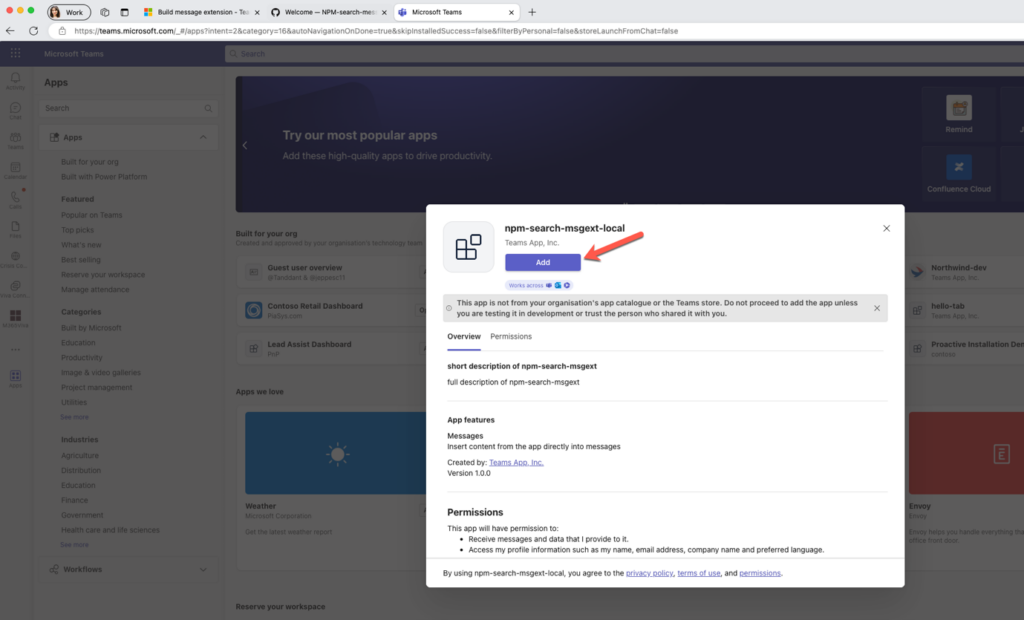Open the Teams App, Inc. creator link
The image size is (1024, 620).
click(518, 462)
